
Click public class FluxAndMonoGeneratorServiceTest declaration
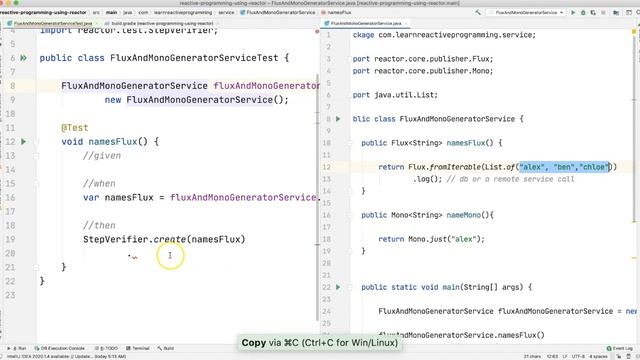[164, 58]
